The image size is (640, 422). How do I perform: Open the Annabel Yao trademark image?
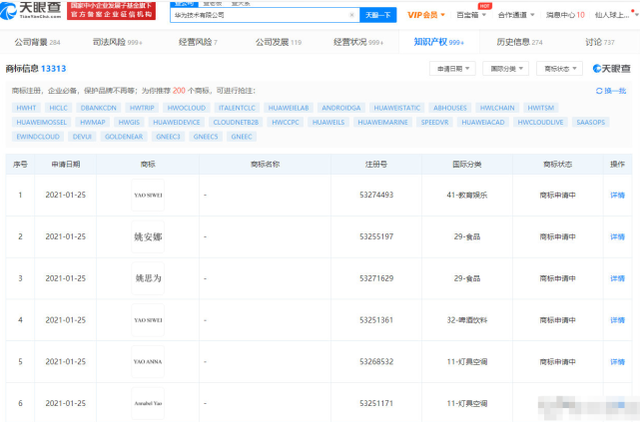coord(148,403)
